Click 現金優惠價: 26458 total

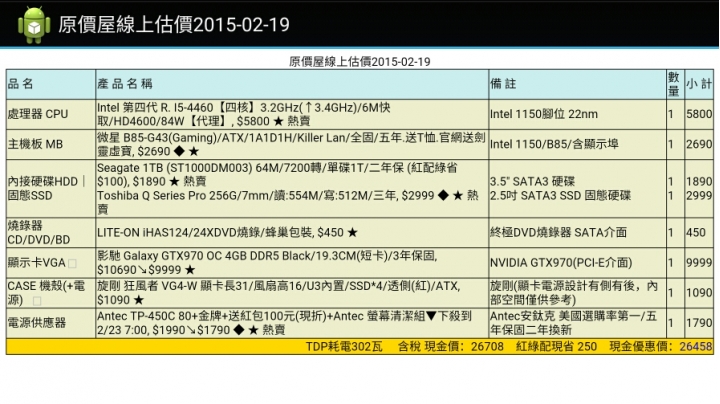pyautogui.click(x=661, y=347)
